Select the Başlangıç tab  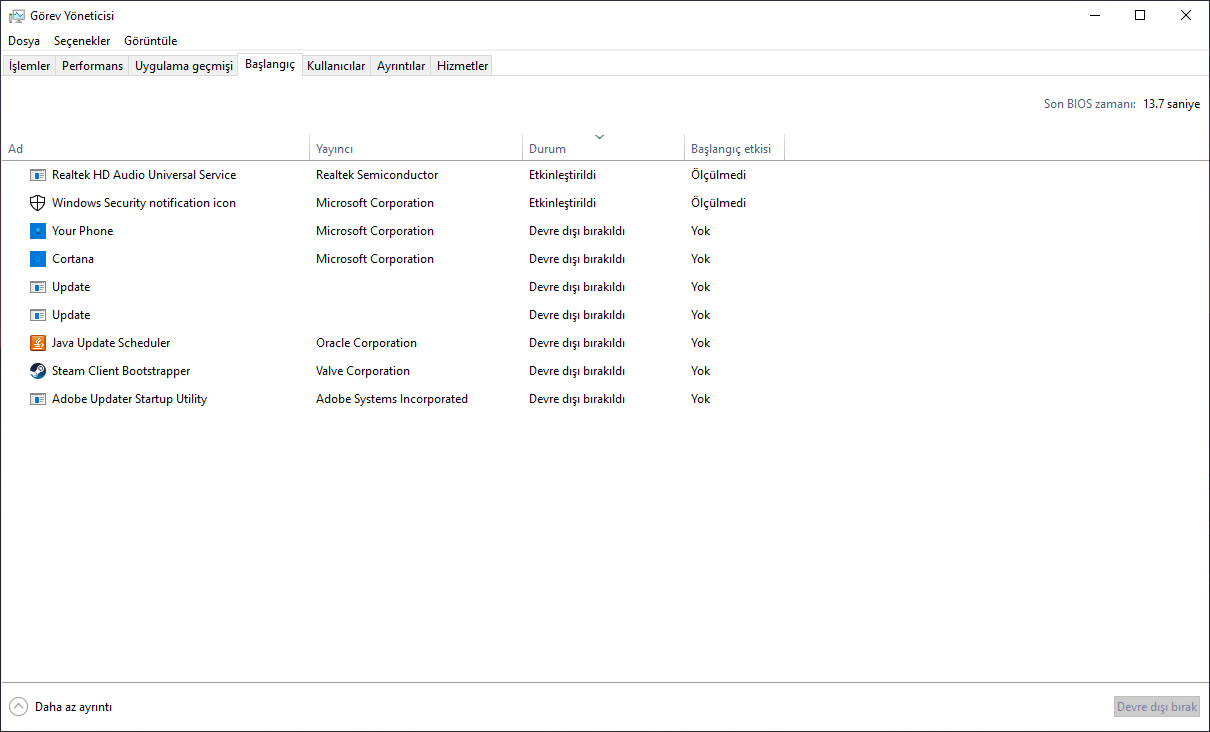(270, 64)
